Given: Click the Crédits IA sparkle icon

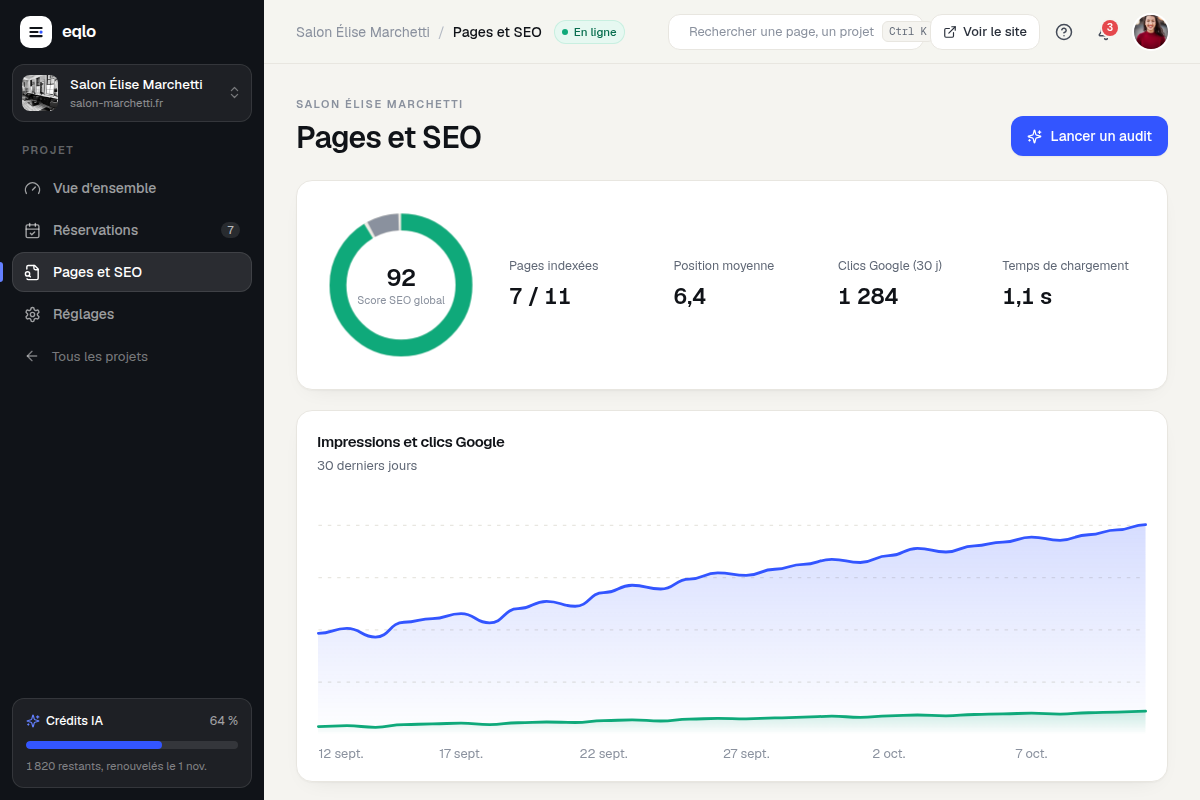Looking at the screenshot, I should pos(33,721).
